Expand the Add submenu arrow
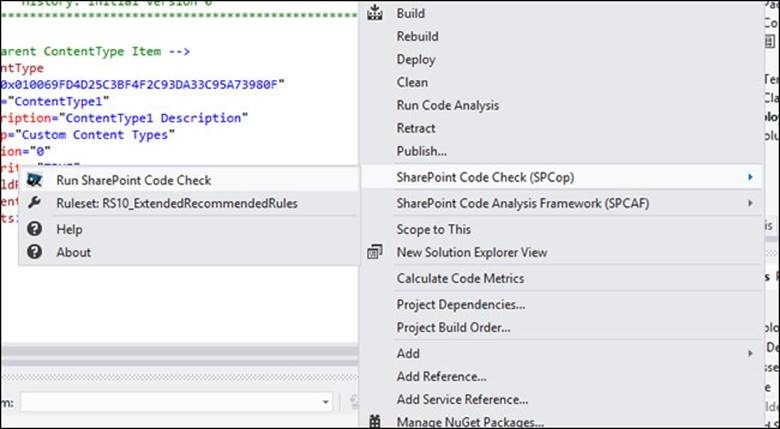 coord(750,353)
